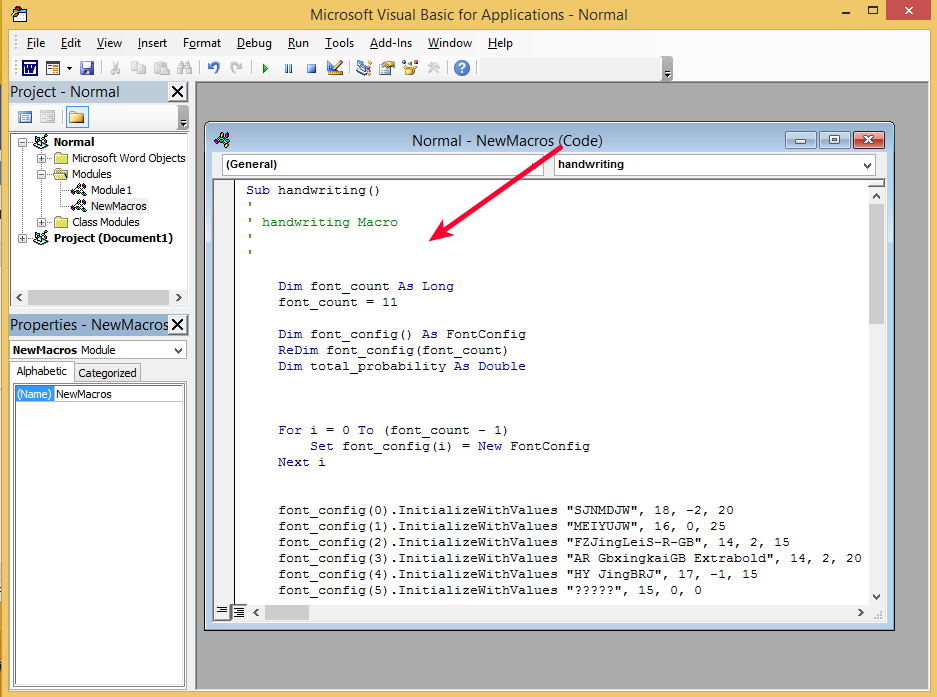Expand the Project (Document1) tree node

click(23, 238)
